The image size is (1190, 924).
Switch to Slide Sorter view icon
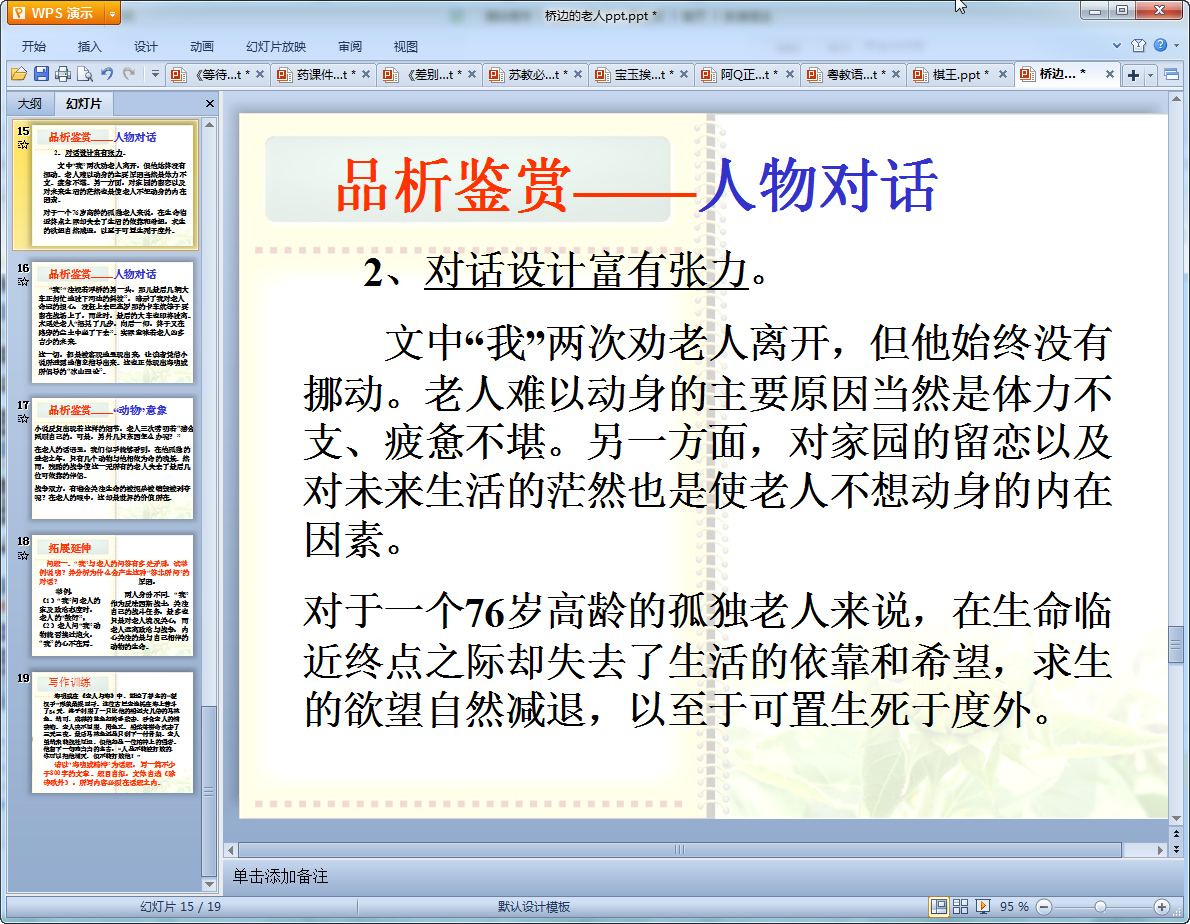coord(960,907)
